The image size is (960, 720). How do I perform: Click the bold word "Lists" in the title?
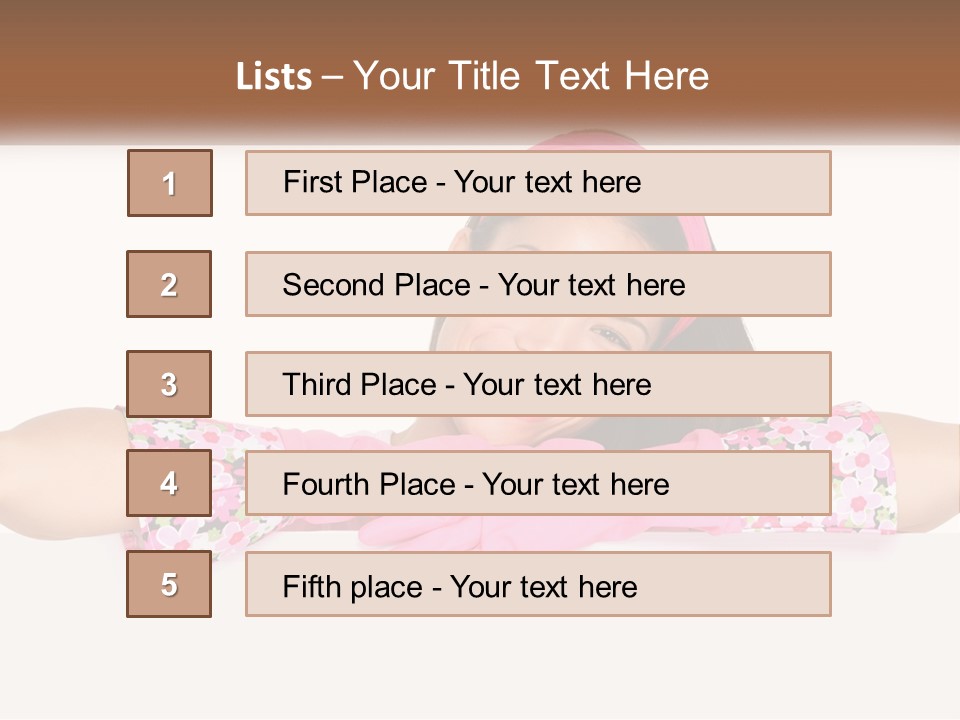pyautogui.click(x=274, y=77)
